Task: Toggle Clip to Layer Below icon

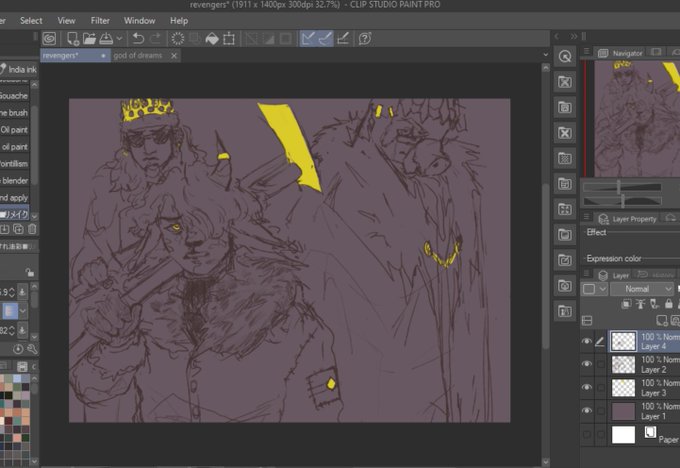Action: pos(626,304)
